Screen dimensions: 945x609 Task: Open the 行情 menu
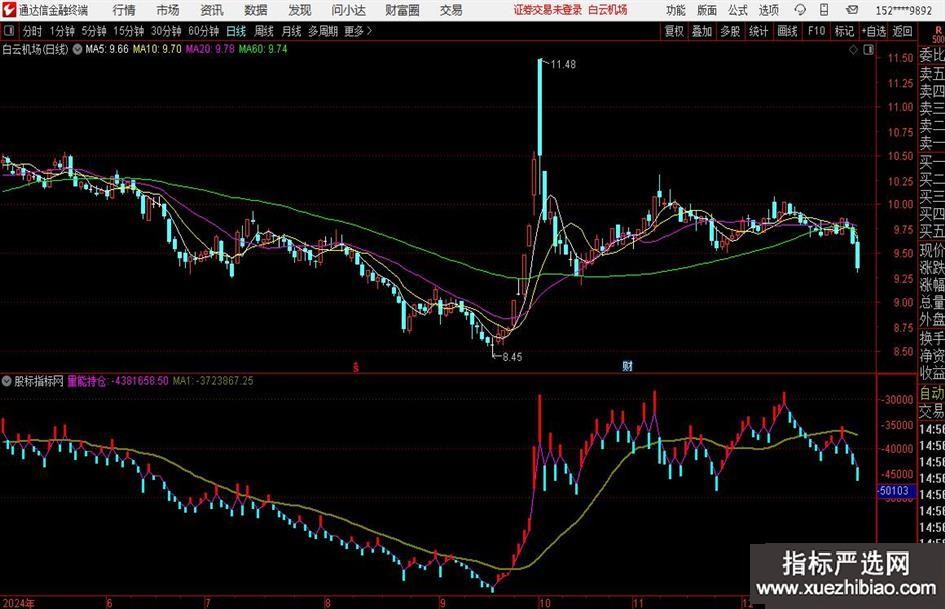point(124,10)
